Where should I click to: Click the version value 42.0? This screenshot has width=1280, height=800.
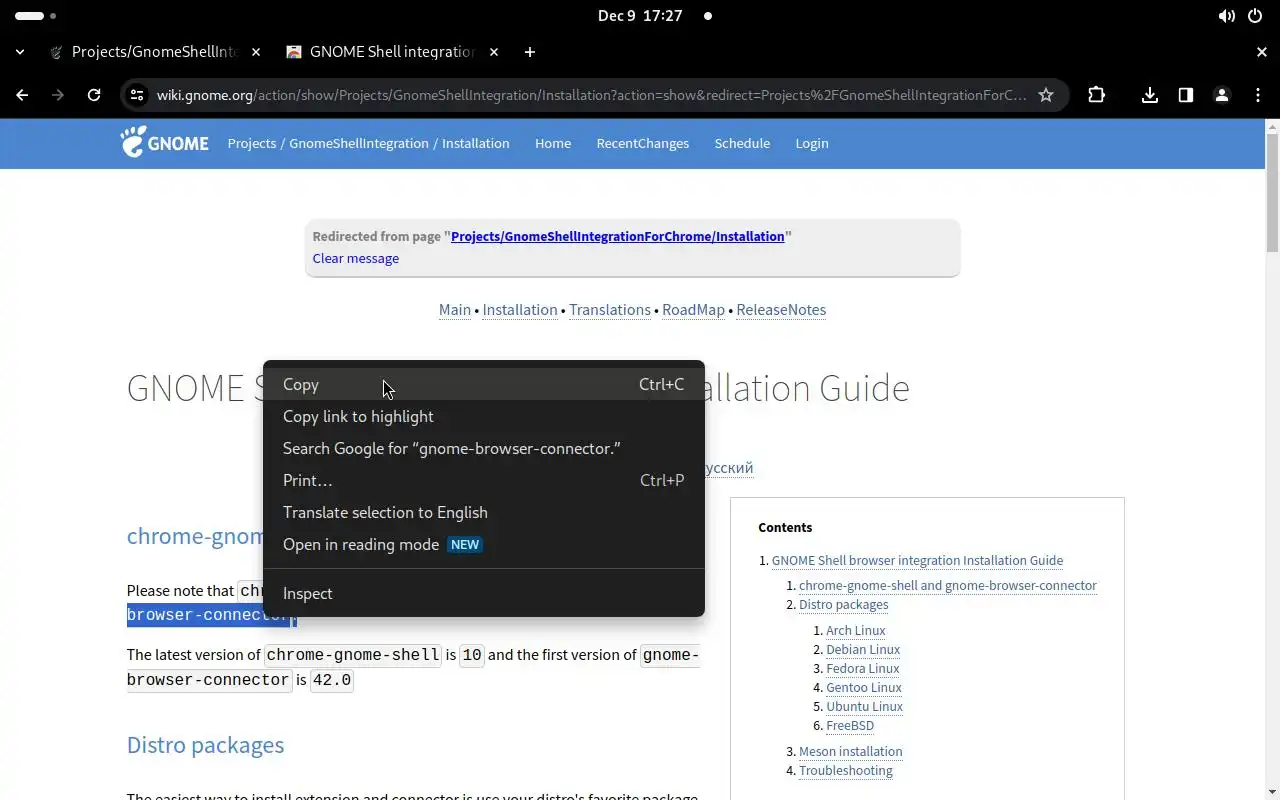332,680
